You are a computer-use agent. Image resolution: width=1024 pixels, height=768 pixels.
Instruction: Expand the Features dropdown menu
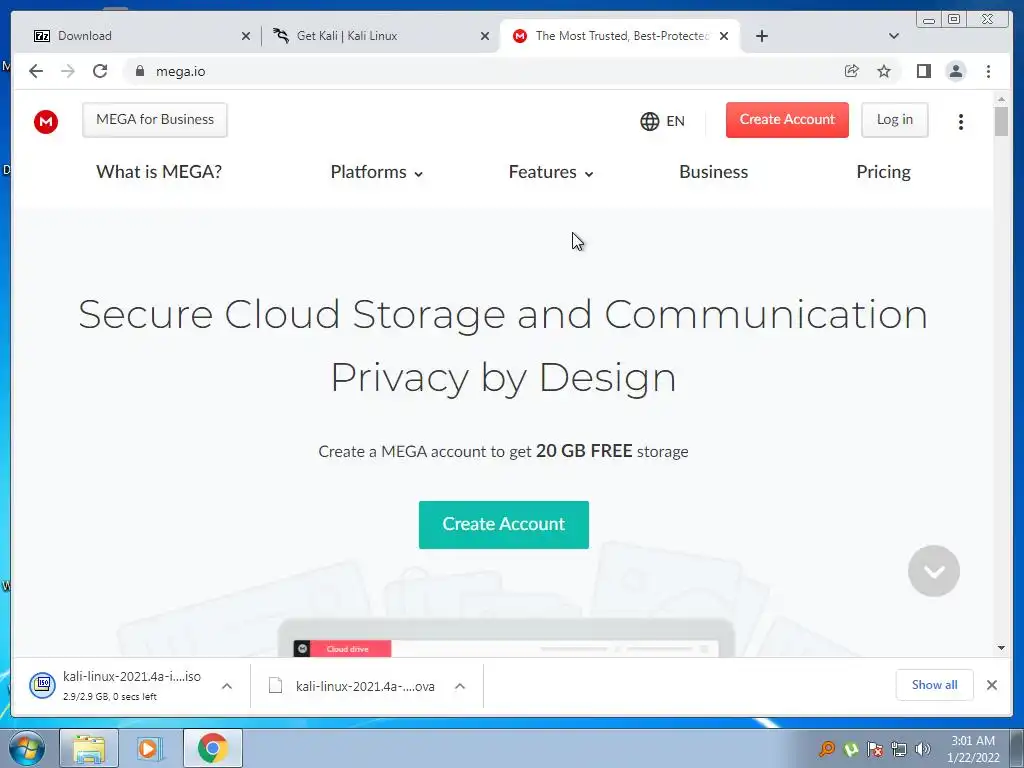tap(551, 172)
